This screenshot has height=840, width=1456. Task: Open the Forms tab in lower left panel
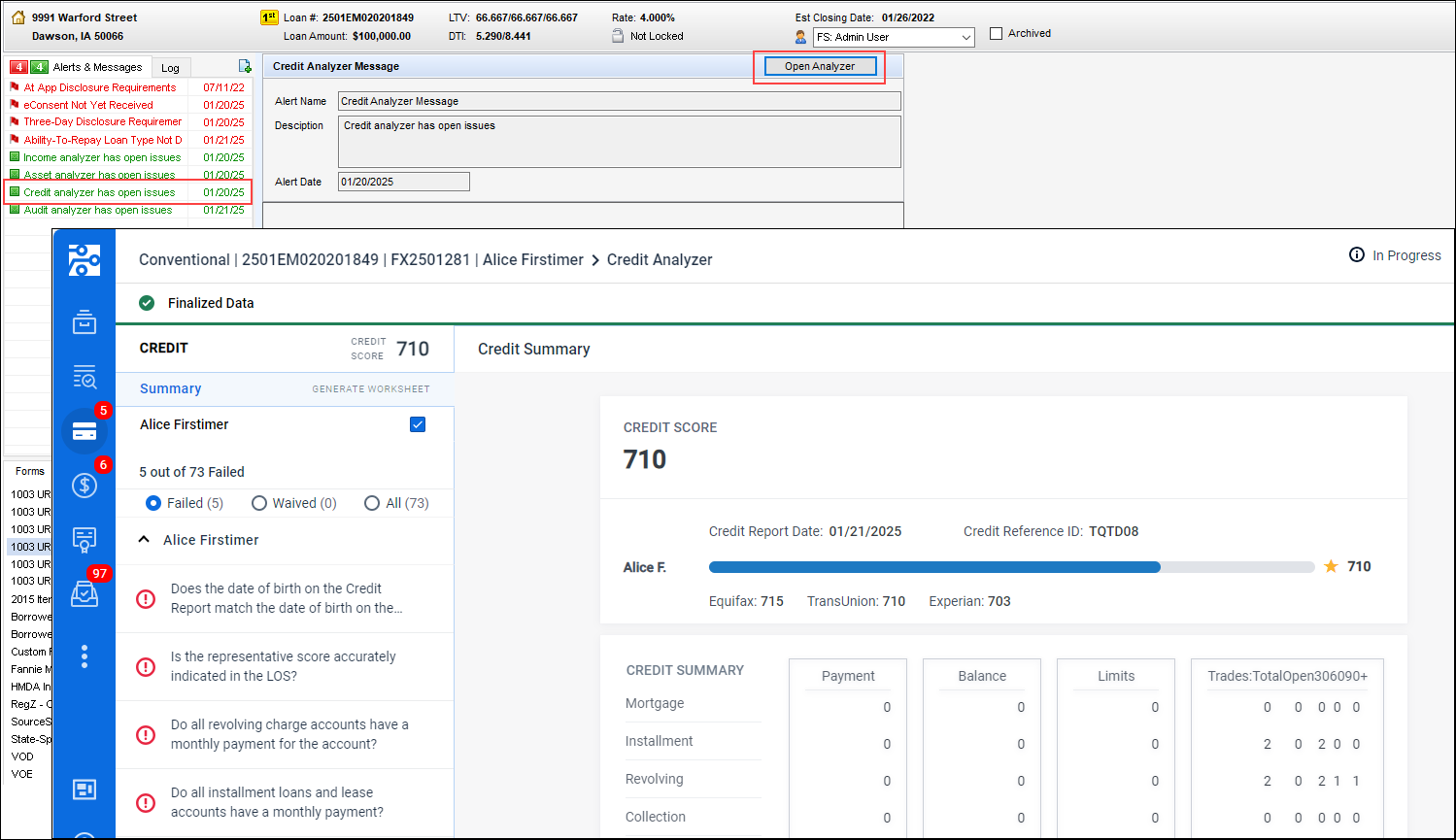29,471
